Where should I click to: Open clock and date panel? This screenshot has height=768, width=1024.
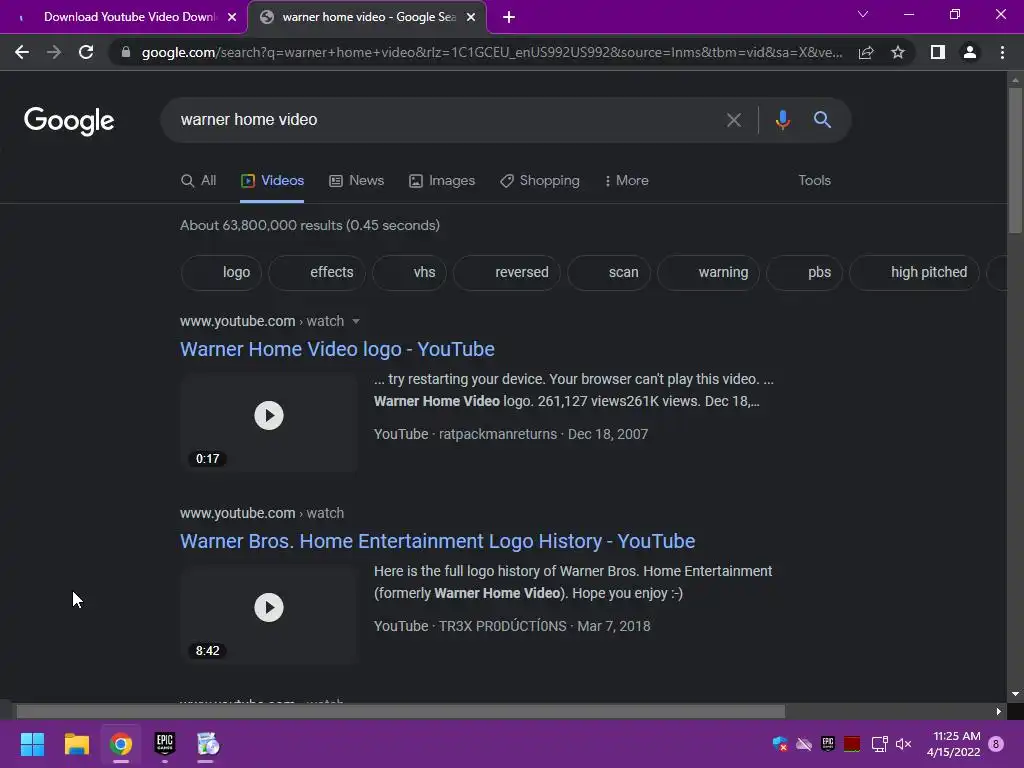[x=953, y=744]
